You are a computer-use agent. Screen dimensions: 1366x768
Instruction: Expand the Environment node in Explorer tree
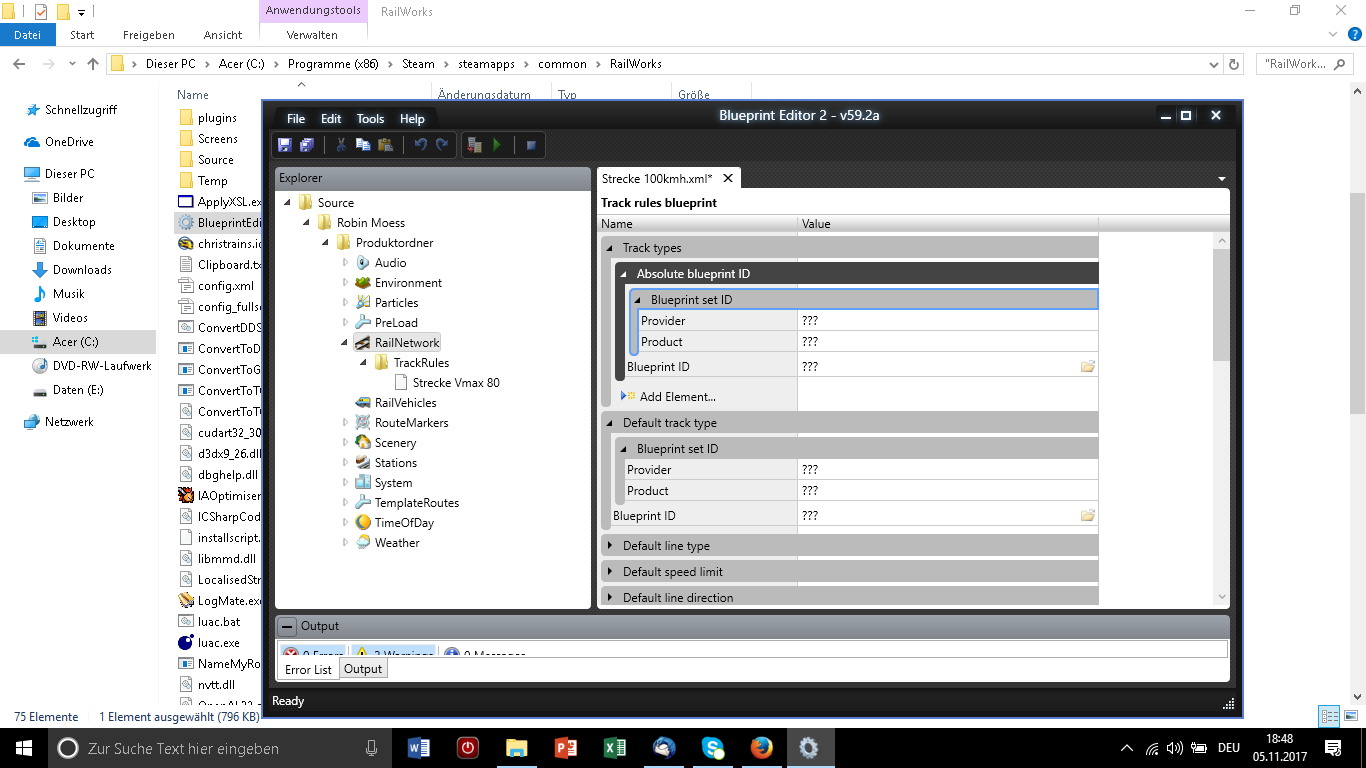point(346,283)
